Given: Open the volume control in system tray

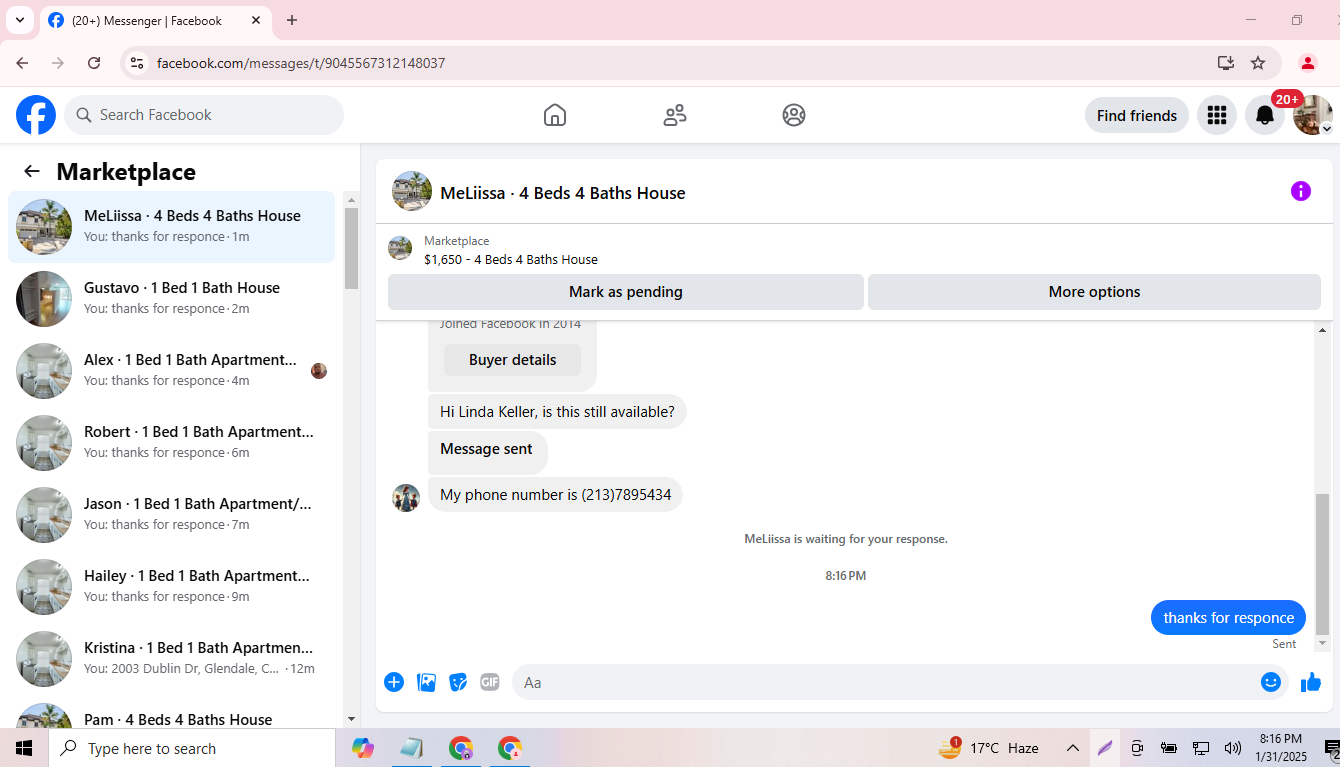Looking at the screenshot, I should coord(1233,748).
